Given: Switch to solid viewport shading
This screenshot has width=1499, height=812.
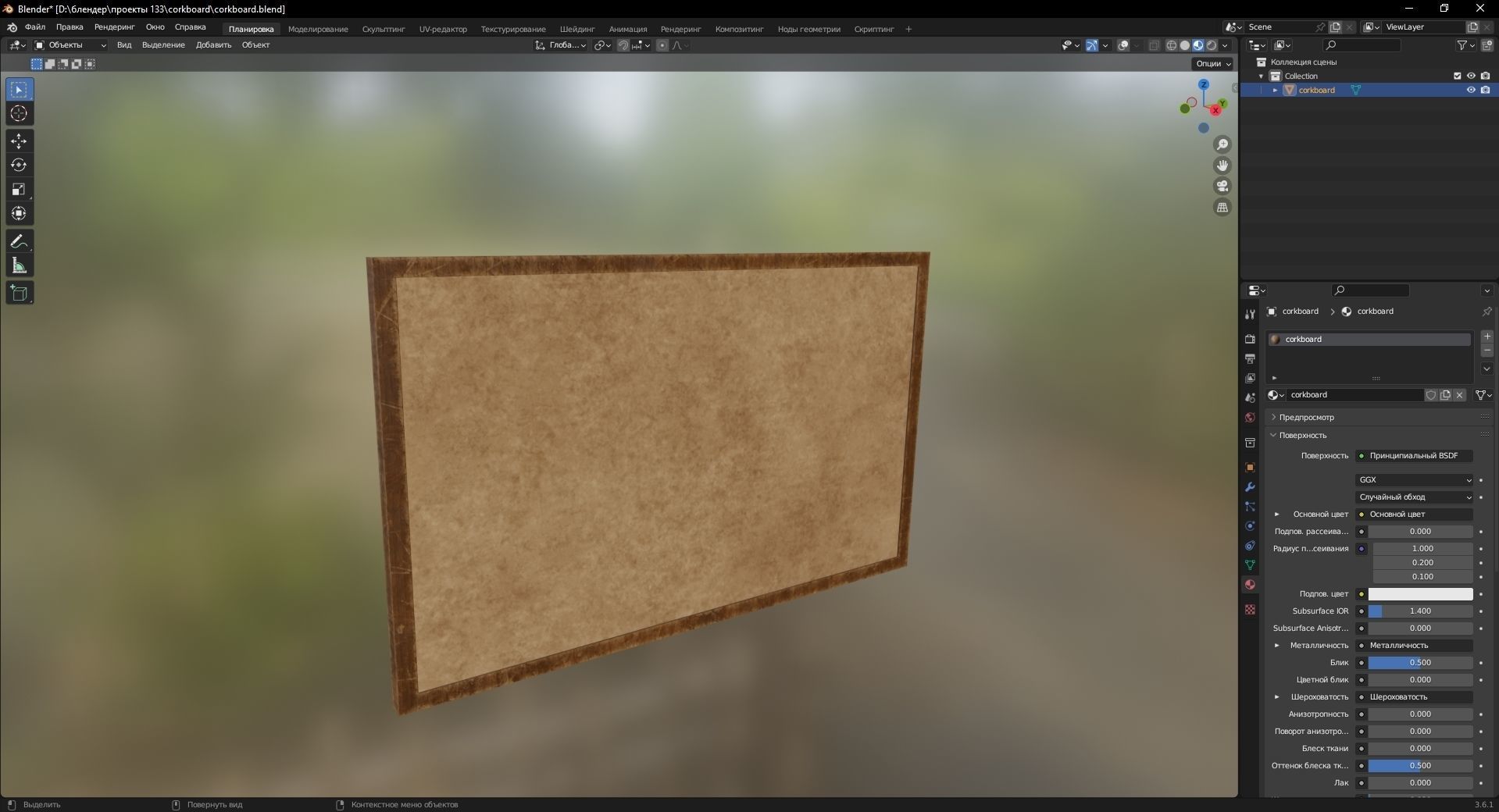Looking at the screenshot, I should [1184, 45].
